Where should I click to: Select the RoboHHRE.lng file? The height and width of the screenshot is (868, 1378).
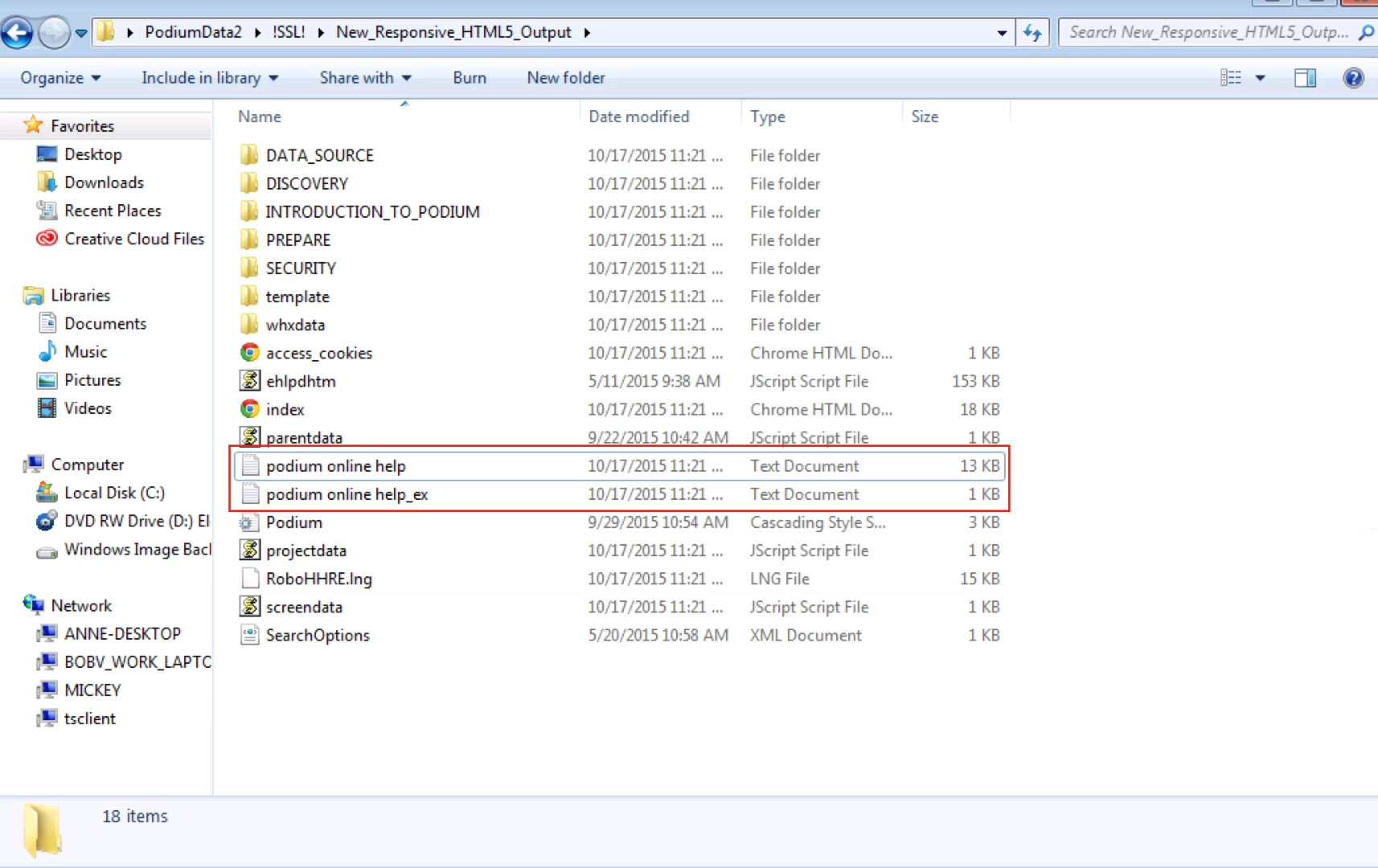pyautogui.click(x=318, y=579)
